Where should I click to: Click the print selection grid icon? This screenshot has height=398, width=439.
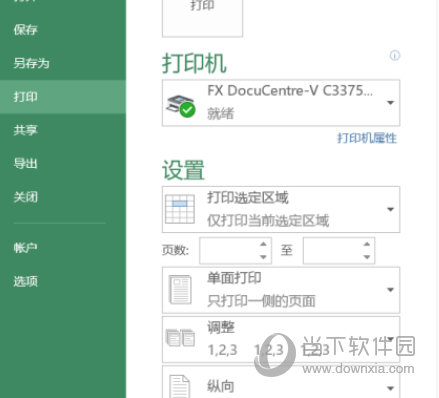[180, 209]
